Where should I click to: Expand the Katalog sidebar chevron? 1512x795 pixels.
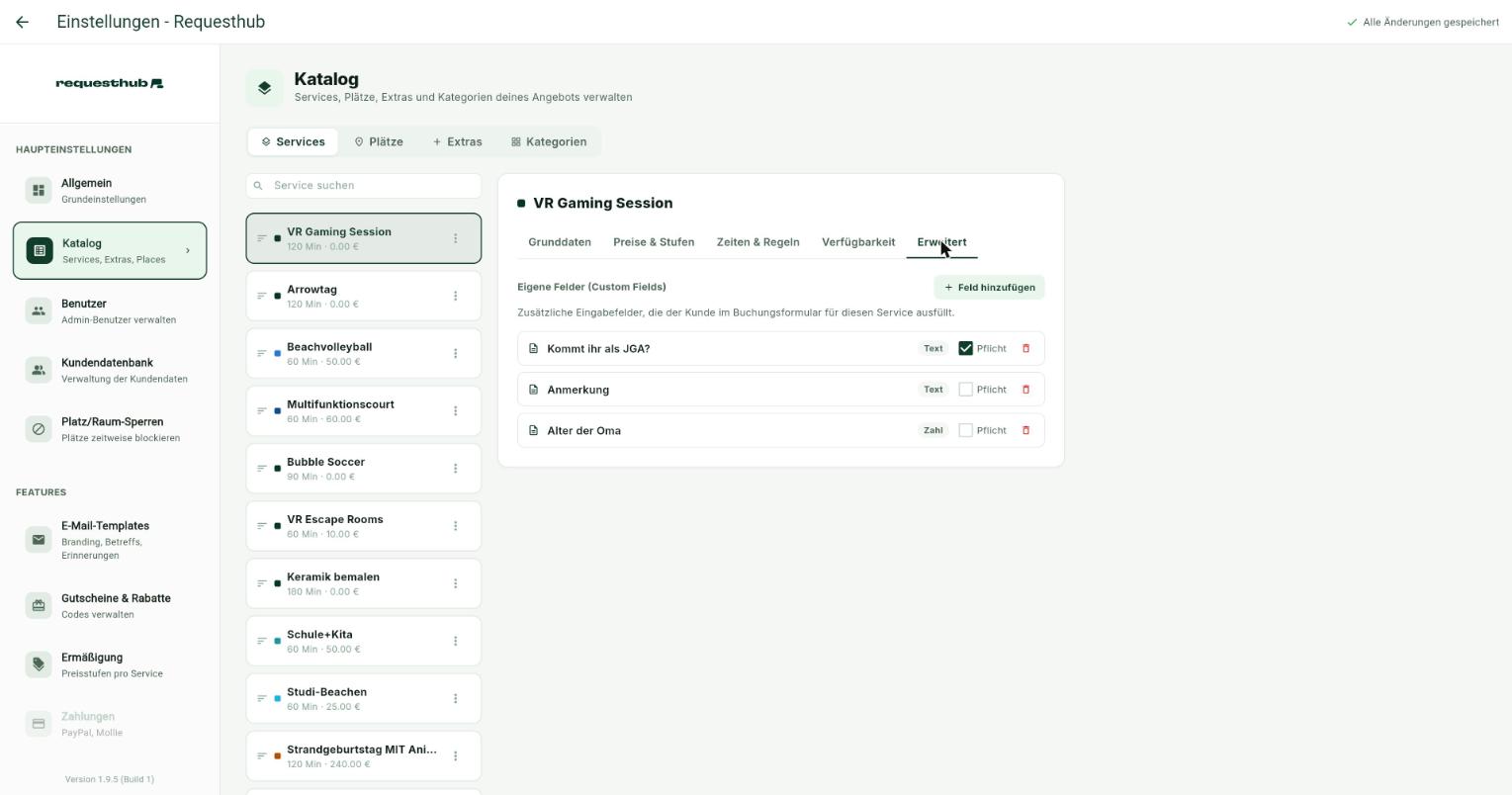tap(188, 251)
